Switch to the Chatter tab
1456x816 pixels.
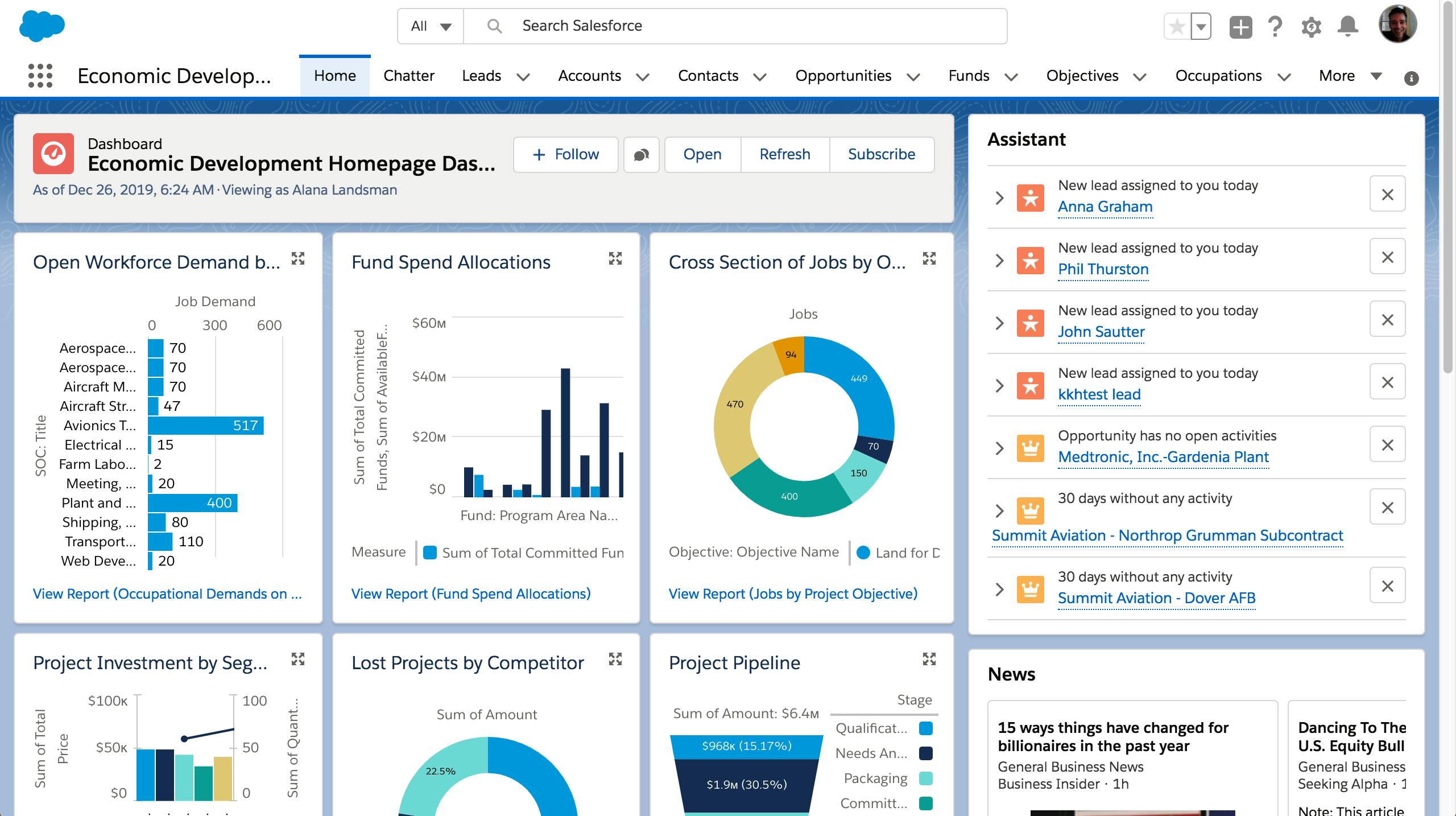pyautogui.click(x=408, y=75)
